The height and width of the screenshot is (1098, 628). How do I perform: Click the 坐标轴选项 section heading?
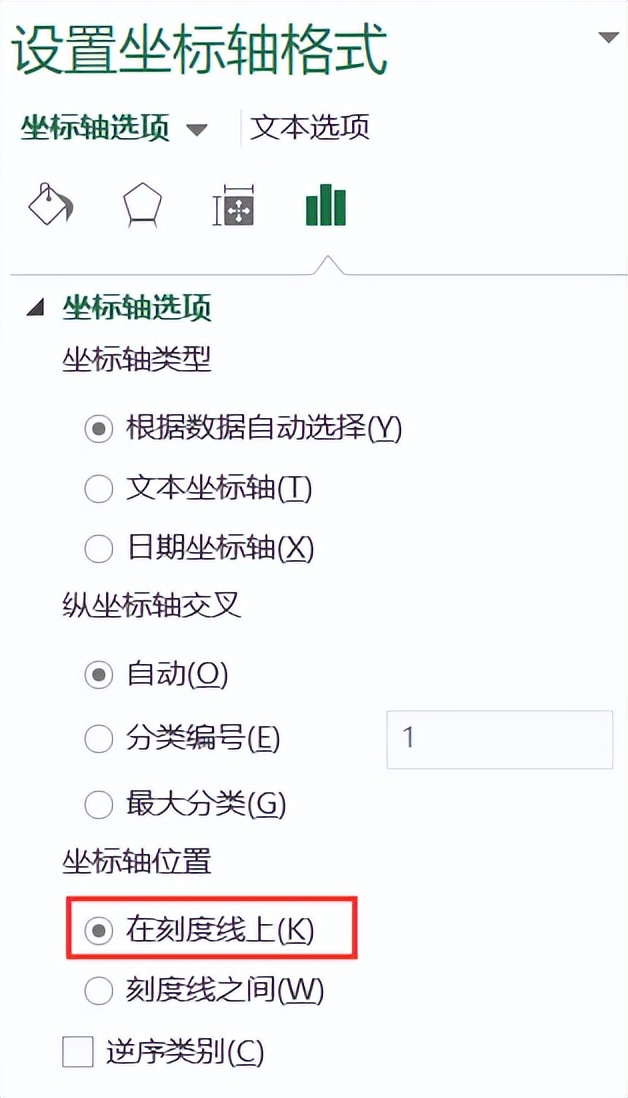coord(137,308)
